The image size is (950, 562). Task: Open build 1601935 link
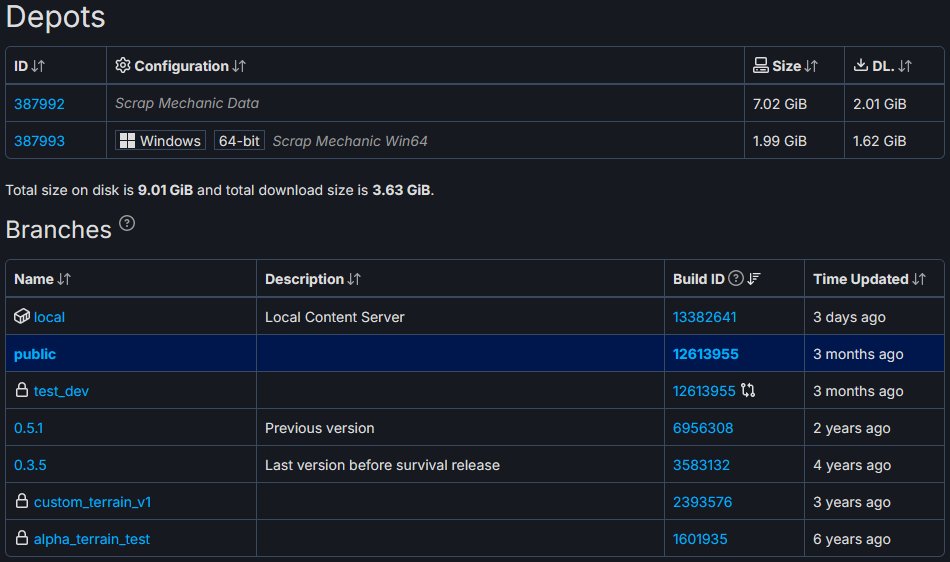pos(700,539)
